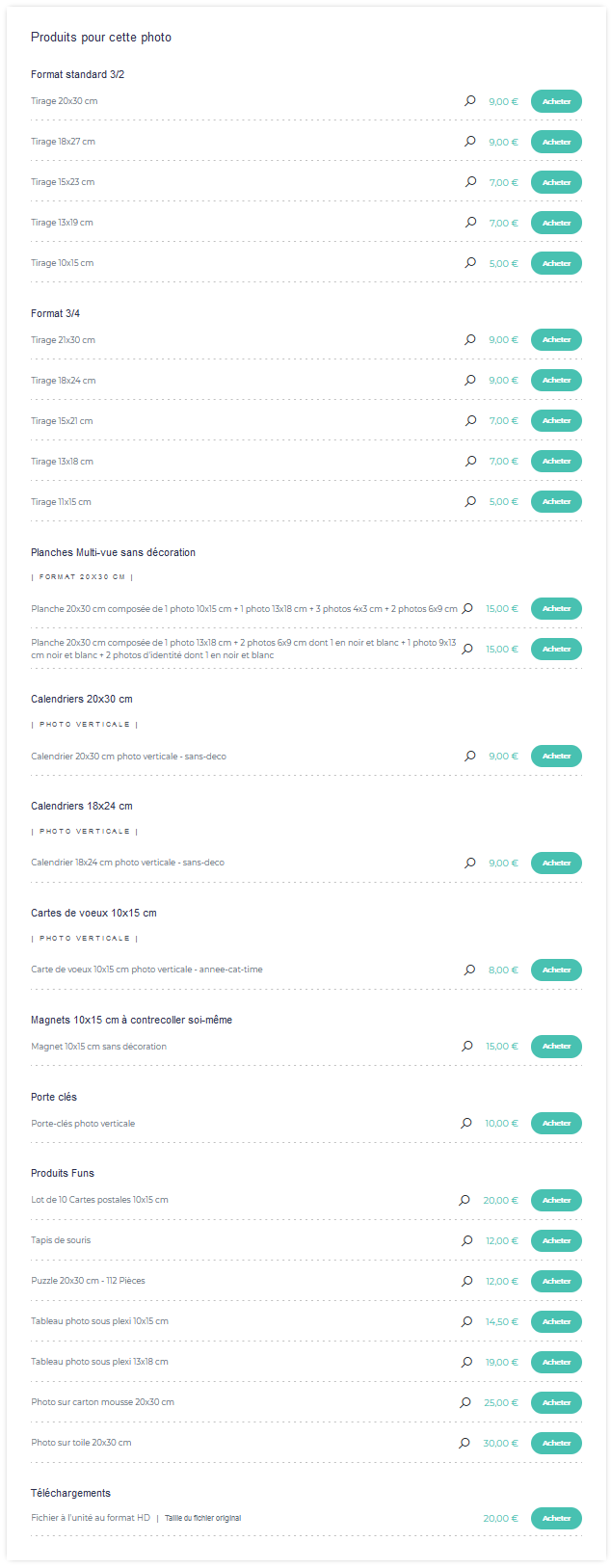This screenshot has height=1568, width=611.
Task: Buy Photo sur carton mousse 20x30 cm
Action: point(556,1402)
